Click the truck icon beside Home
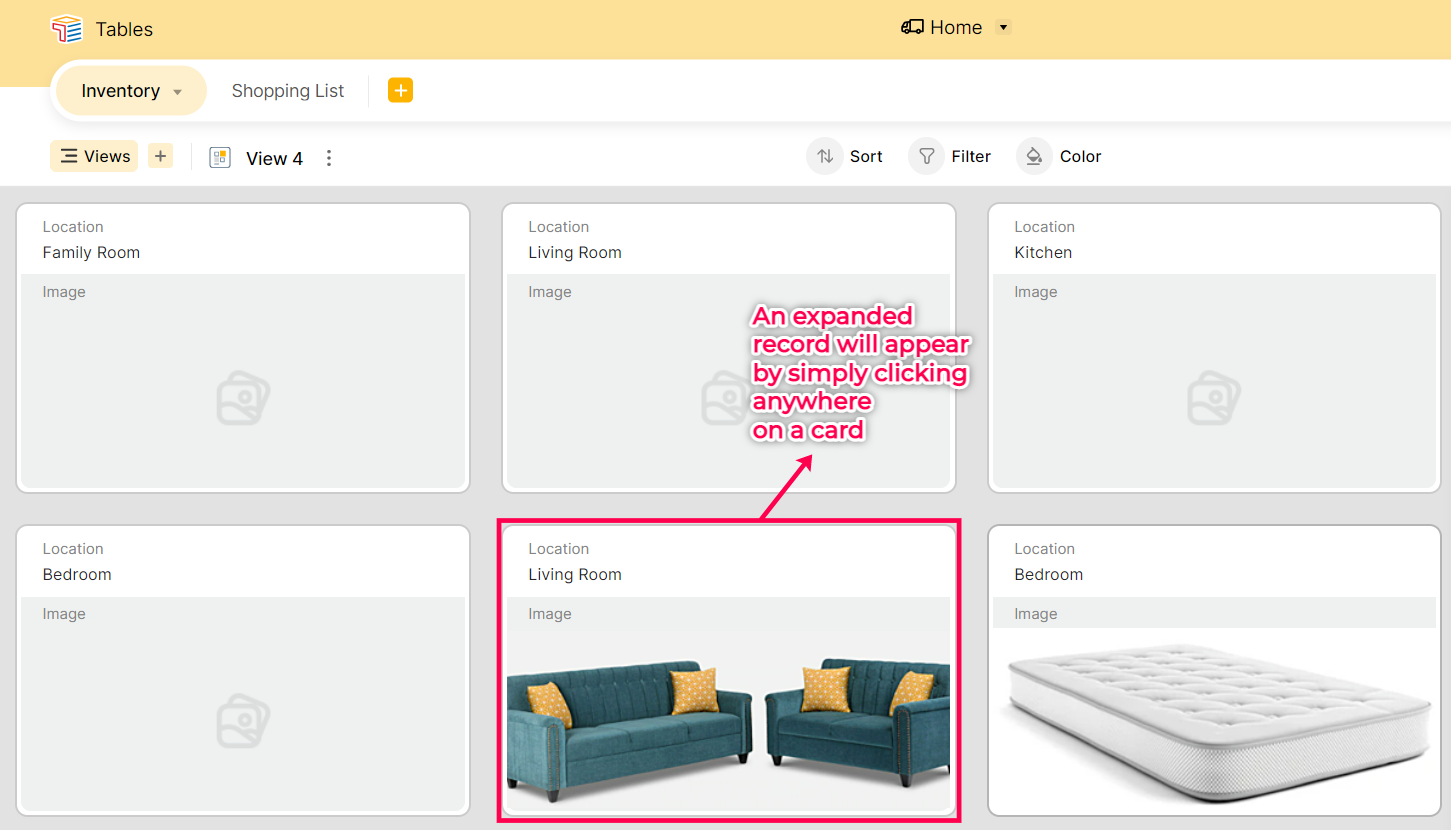The image size is (1451, 830). tap(912, 28)
